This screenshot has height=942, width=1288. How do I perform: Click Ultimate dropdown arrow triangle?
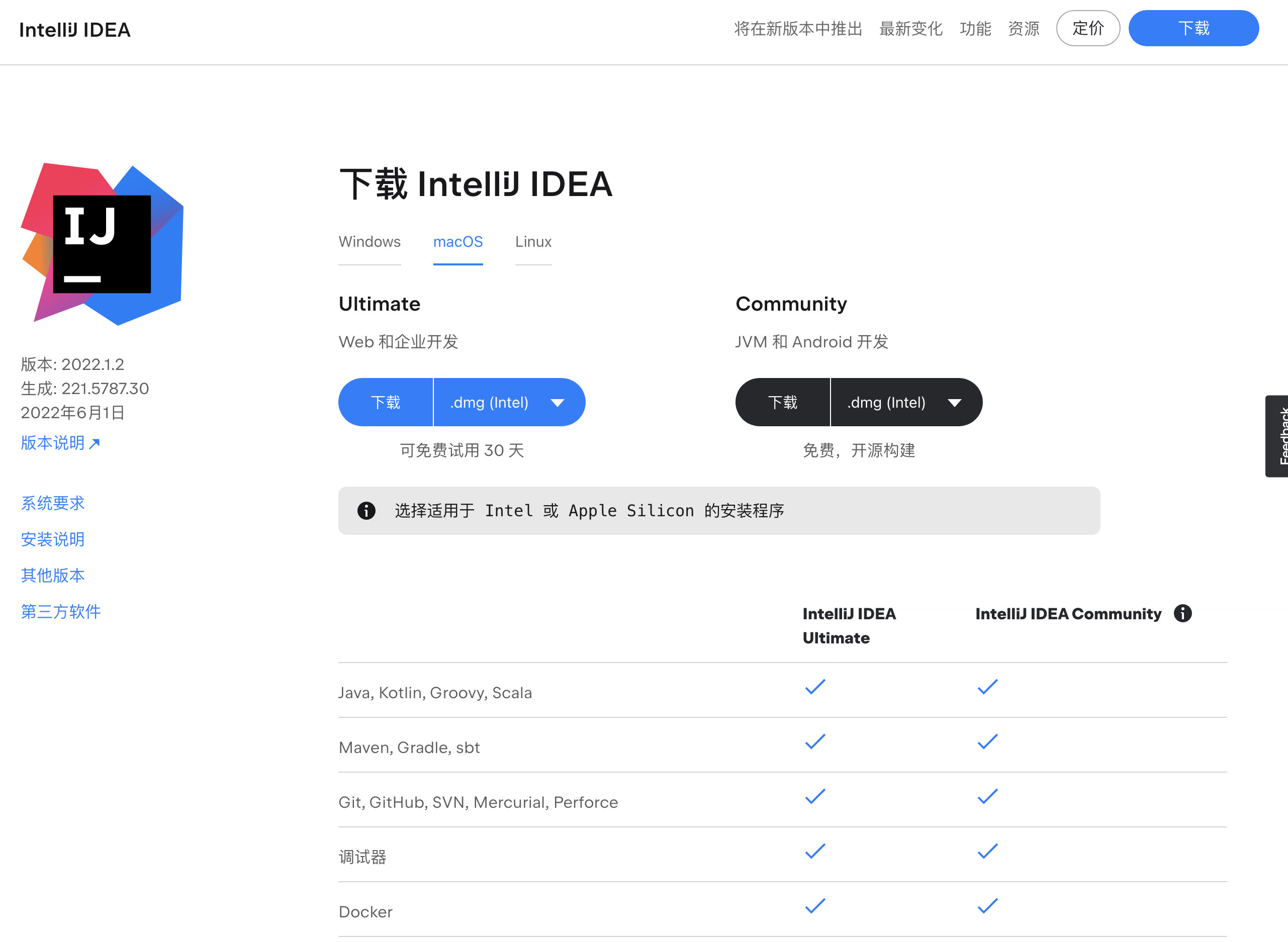(x=558, y=403)
